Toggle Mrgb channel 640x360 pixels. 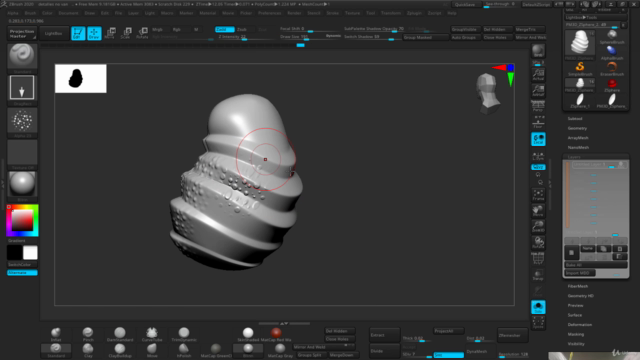pos(157,29)
